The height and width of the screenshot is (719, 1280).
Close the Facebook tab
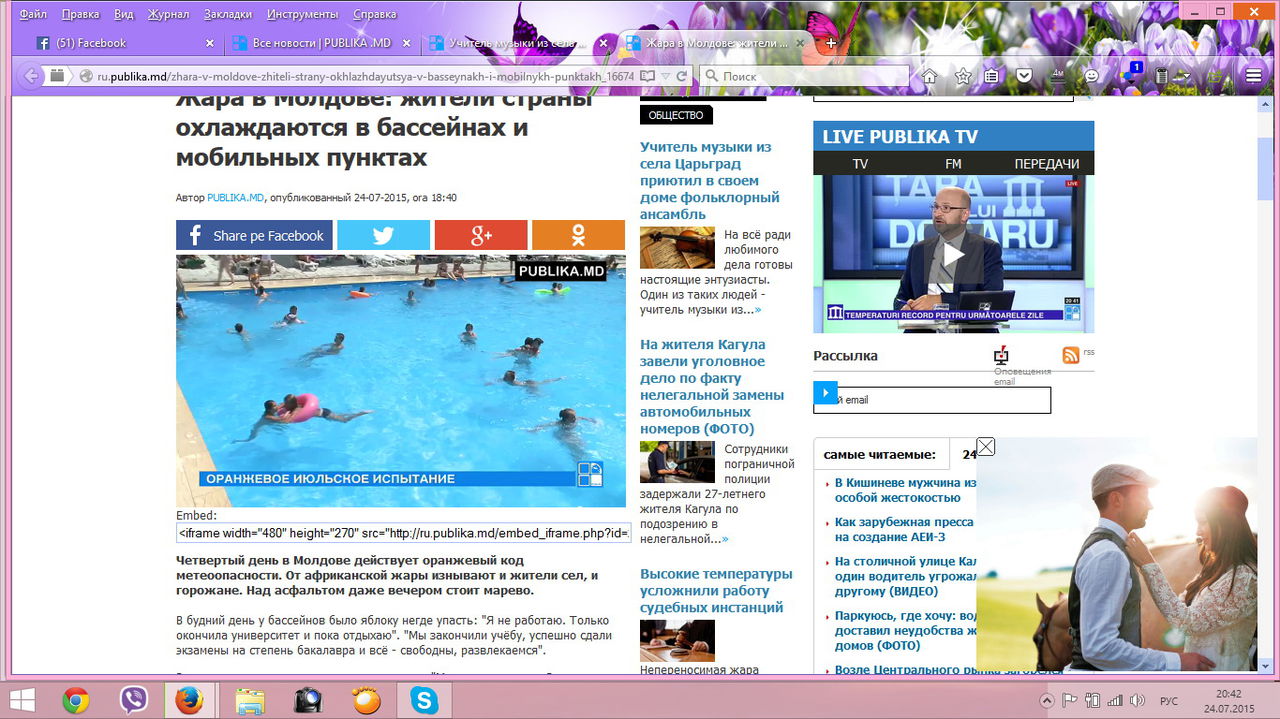209,43
